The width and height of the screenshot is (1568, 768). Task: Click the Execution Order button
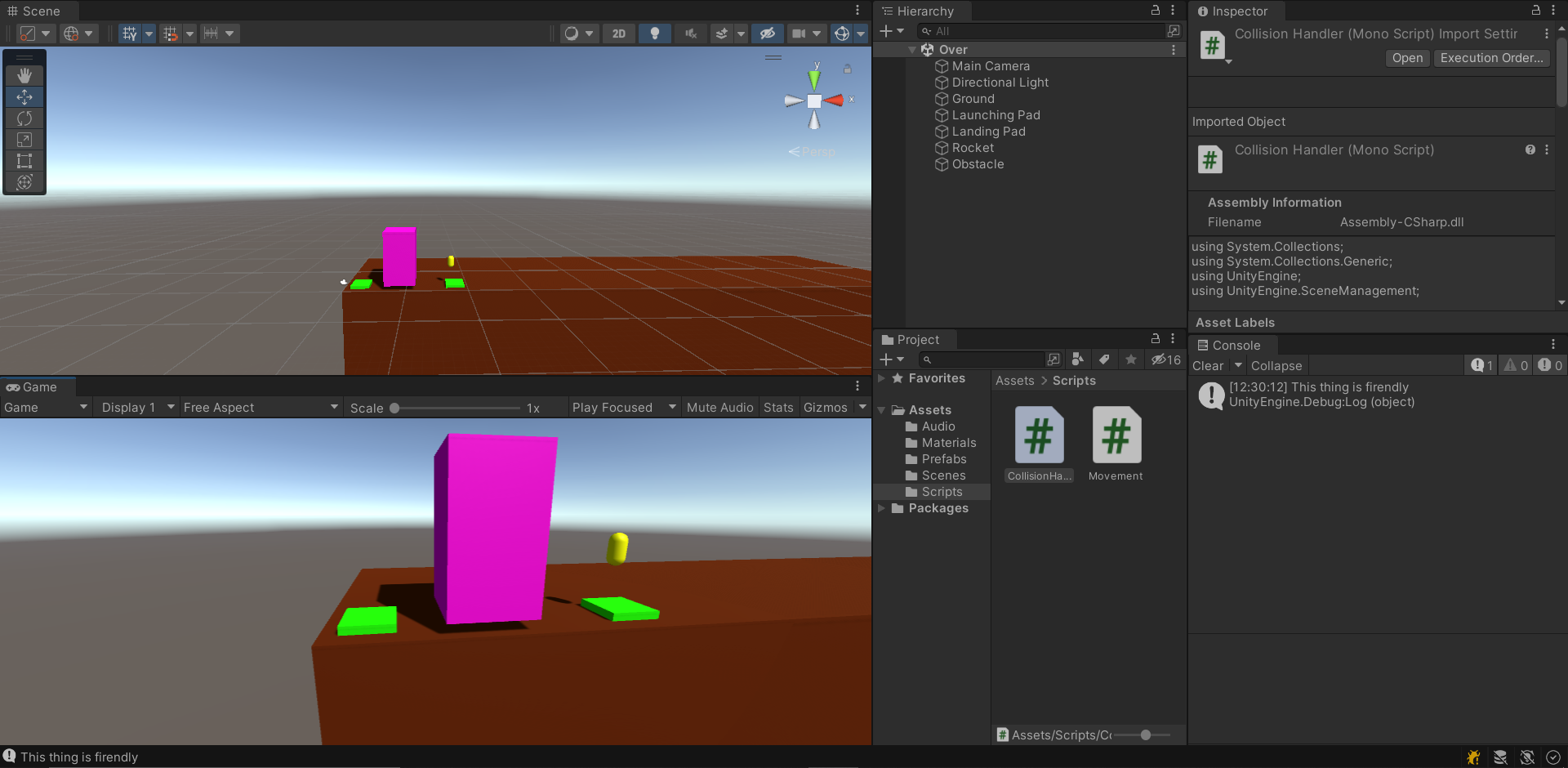[1491, 58]
